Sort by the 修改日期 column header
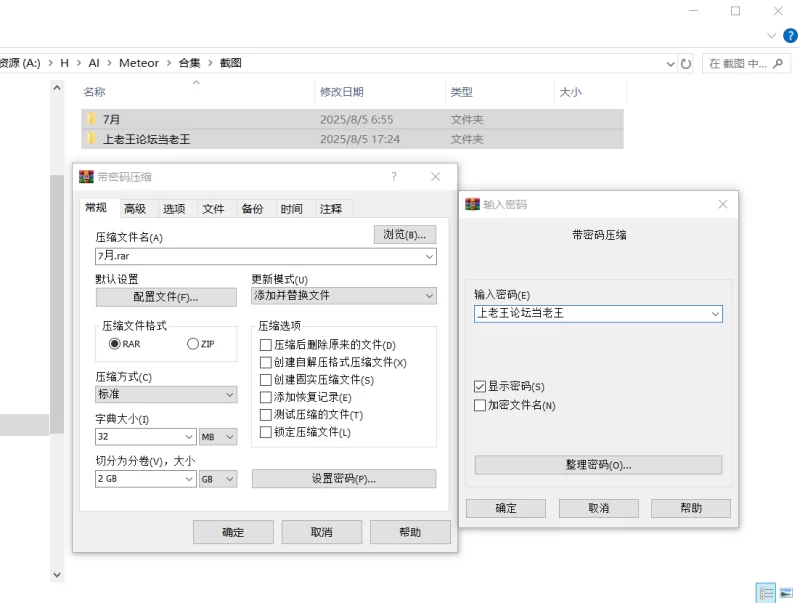The image size is (800, 603). pos(342,92)
